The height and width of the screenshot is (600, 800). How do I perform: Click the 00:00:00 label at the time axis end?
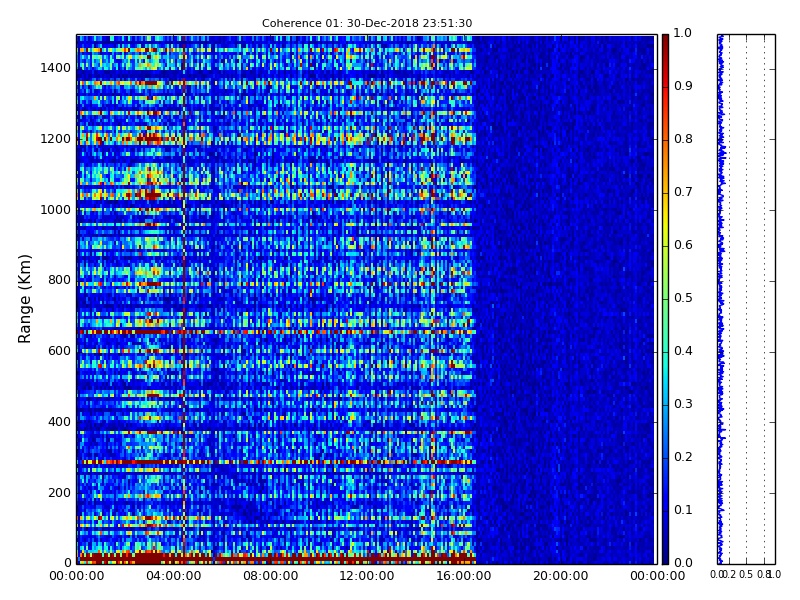click(657, 577)
